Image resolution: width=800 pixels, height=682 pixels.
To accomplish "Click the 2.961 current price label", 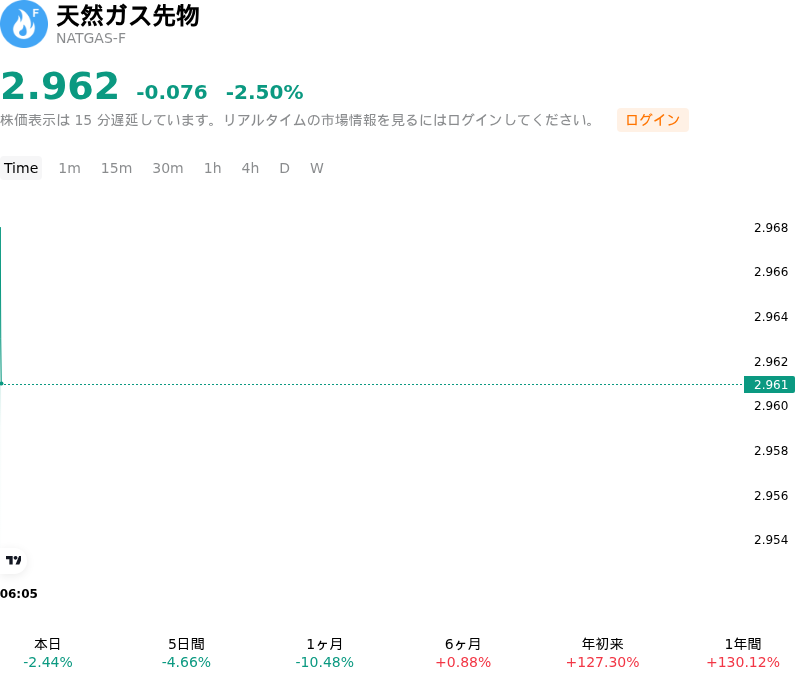I will (x=769, y=385).
